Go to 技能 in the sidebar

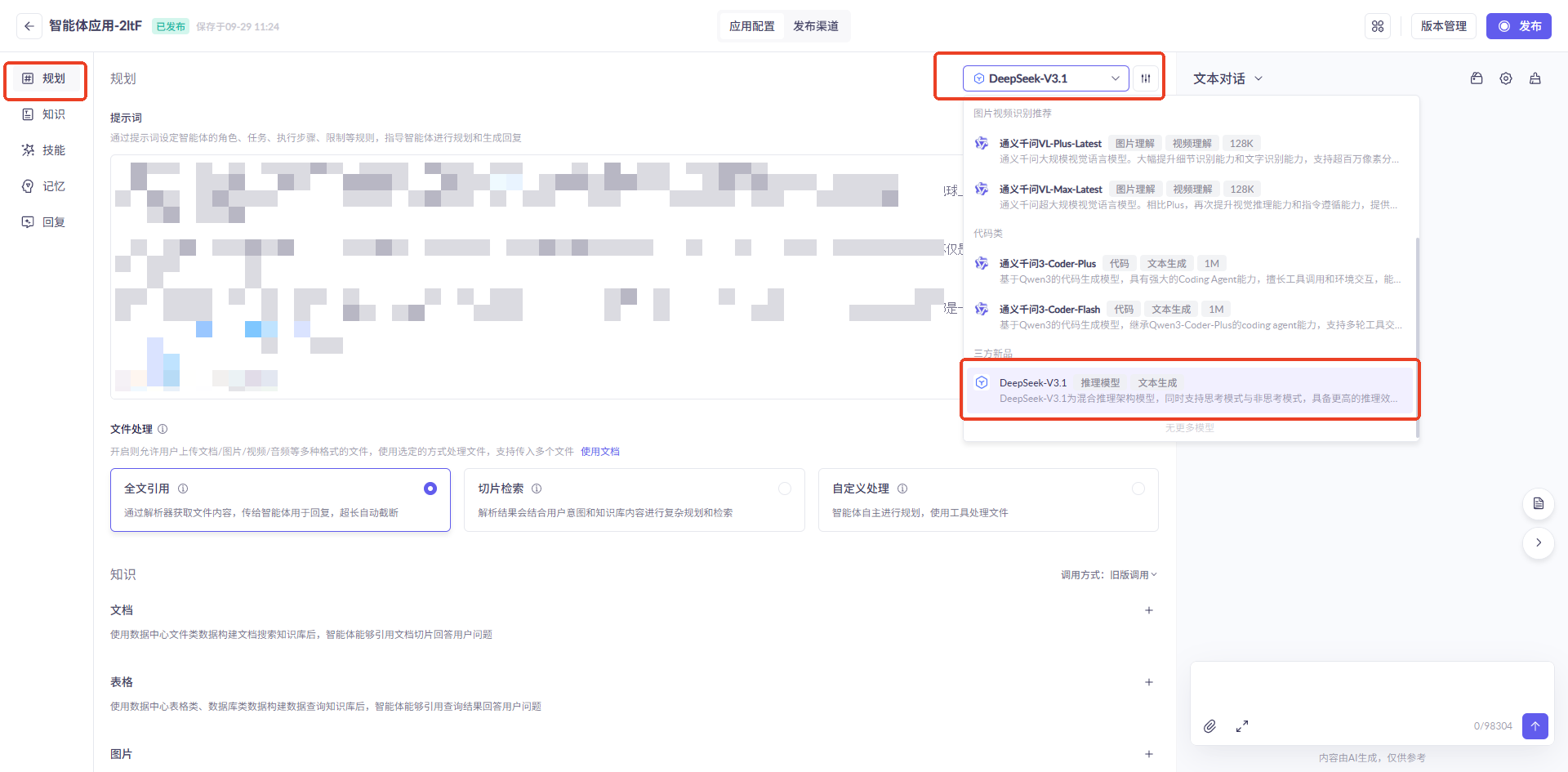click(46, 150)
